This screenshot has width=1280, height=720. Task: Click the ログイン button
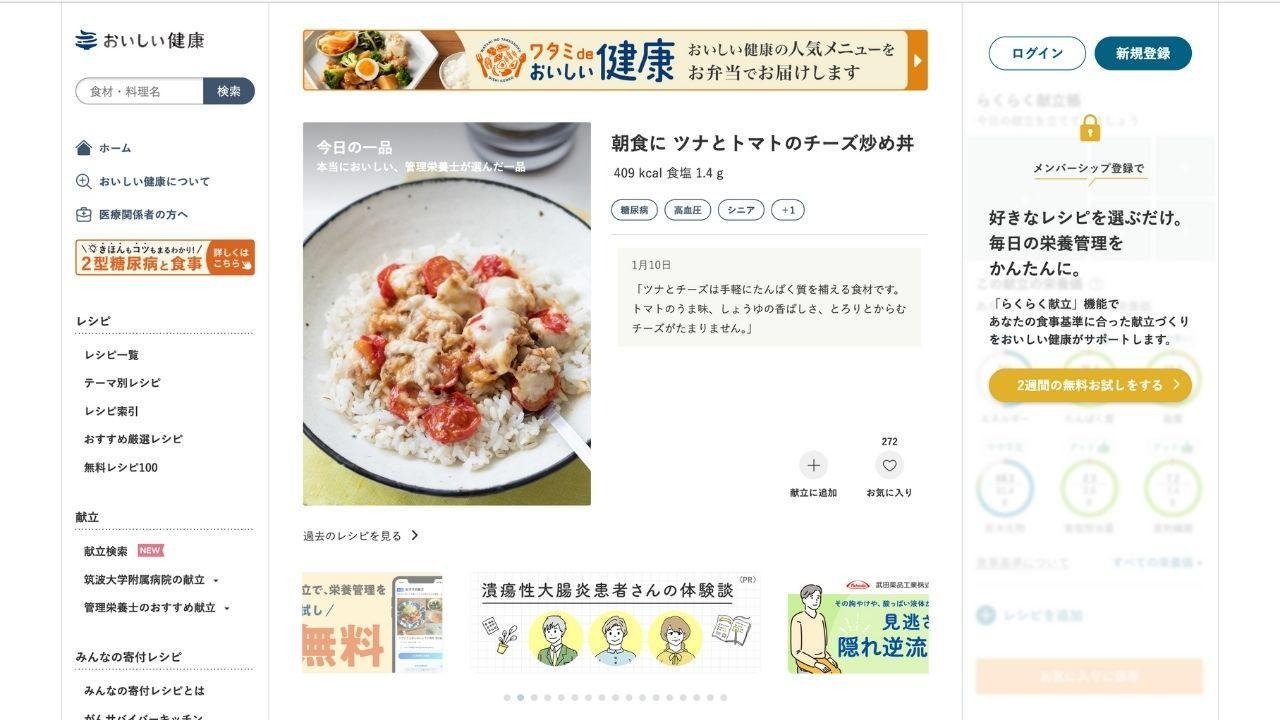pos(1037,54)
